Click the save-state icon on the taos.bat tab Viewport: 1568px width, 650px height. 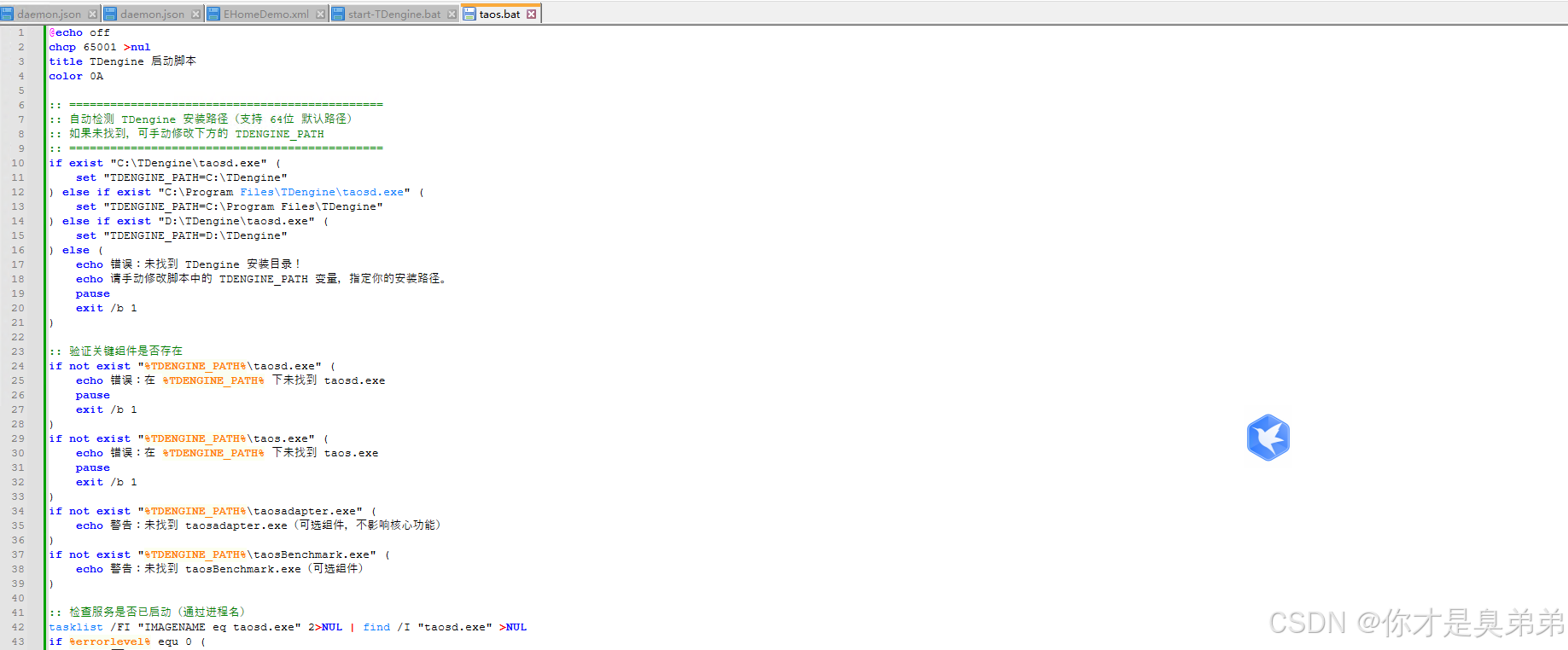(469, 14)
